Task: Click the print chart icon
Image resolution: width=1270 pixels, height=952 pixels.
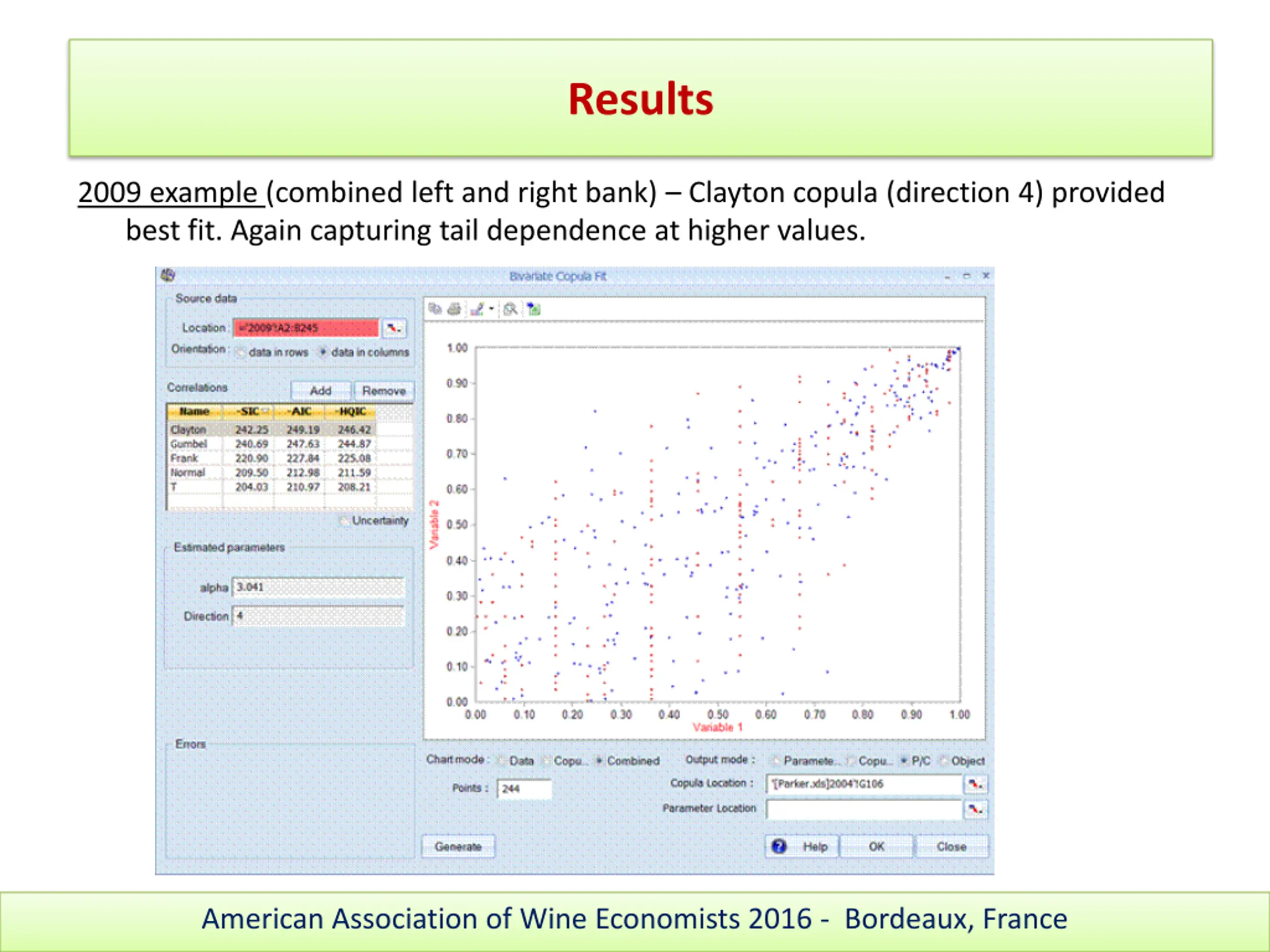Action: click(x=454, y=309)
